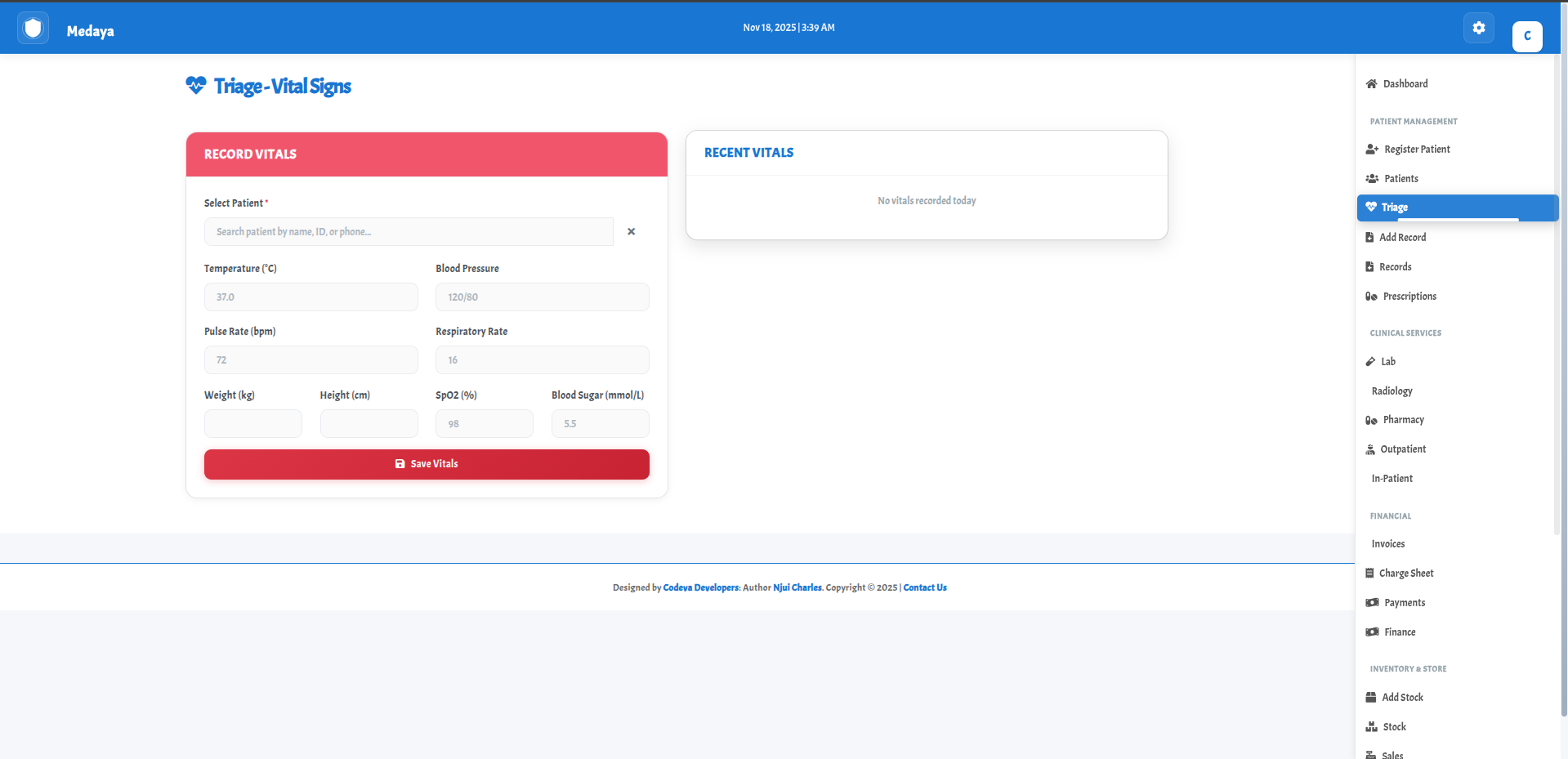
Task: Click the Add Stock box icon
Action: click(x=1371, y=698)
